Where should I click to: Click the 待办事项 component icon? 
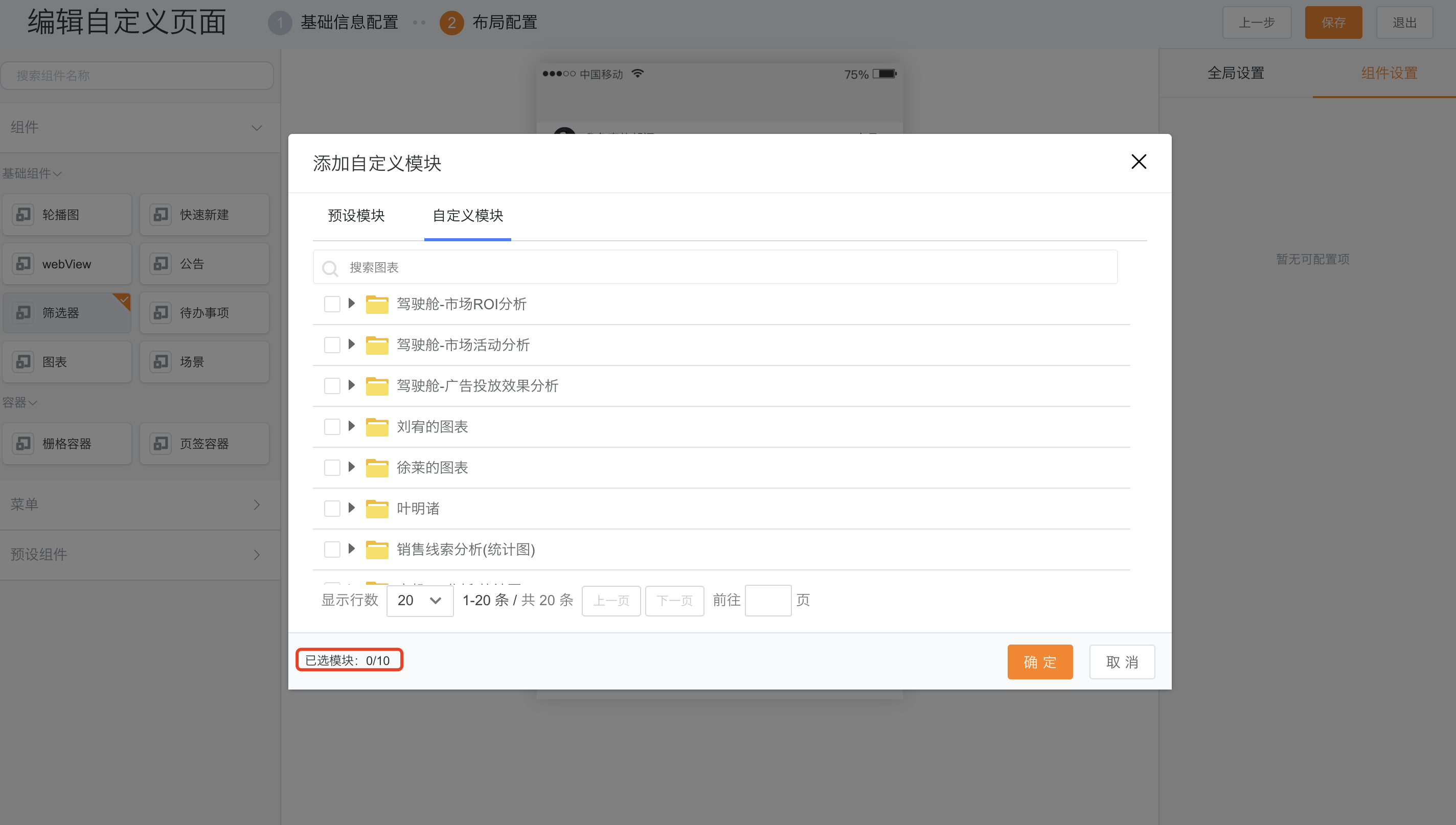pyautogui.click(x=161, y=313)
